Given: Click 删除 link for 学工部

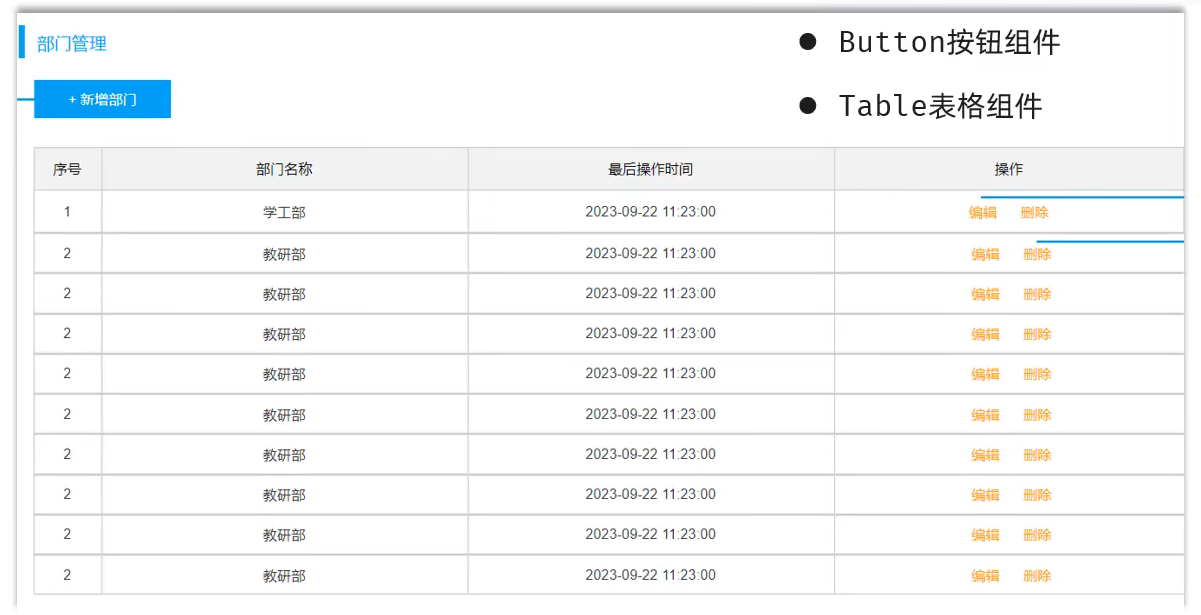Looking at the screenshot, I should point(1035,212).
